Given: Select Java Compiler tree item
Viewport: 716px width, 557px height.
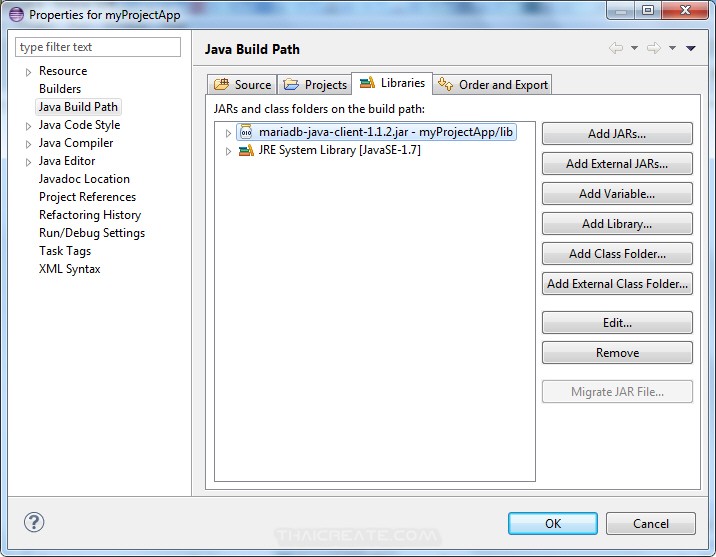Looking at the screenshot, I should click(x=76, y=143).
